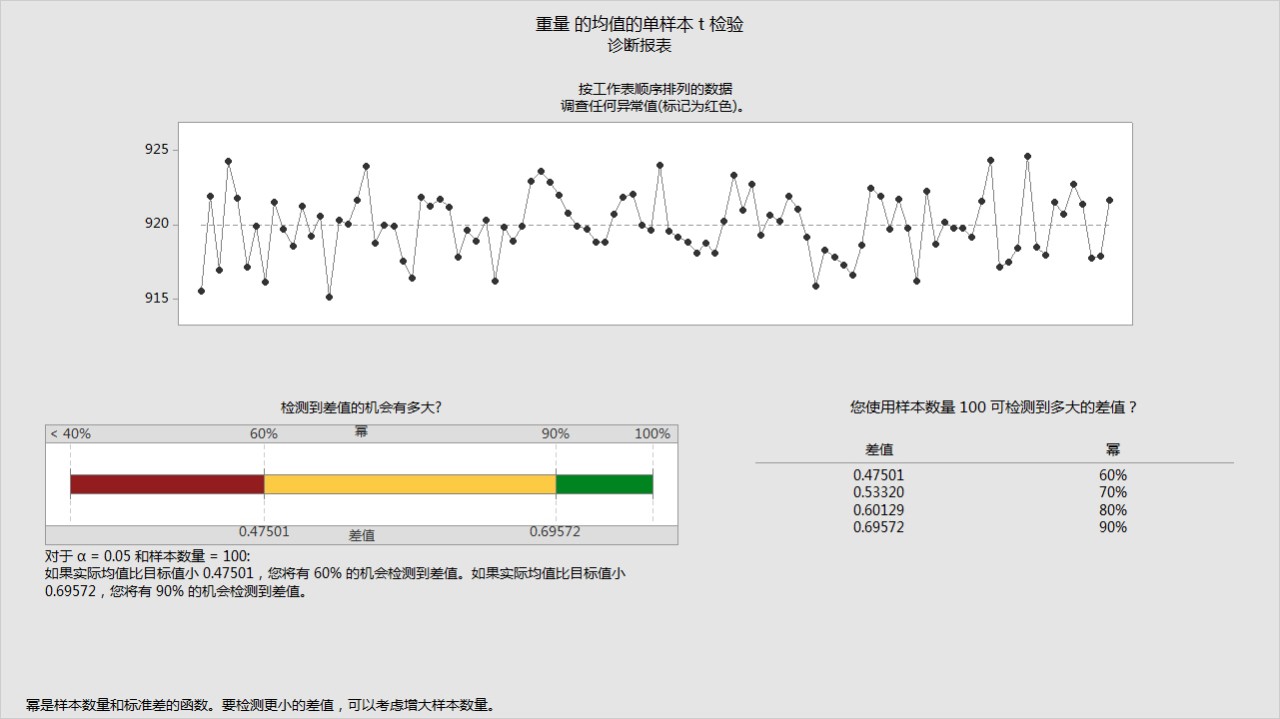Select the 检测到差值的机会有多大? heading

click(x=361, y=408)
